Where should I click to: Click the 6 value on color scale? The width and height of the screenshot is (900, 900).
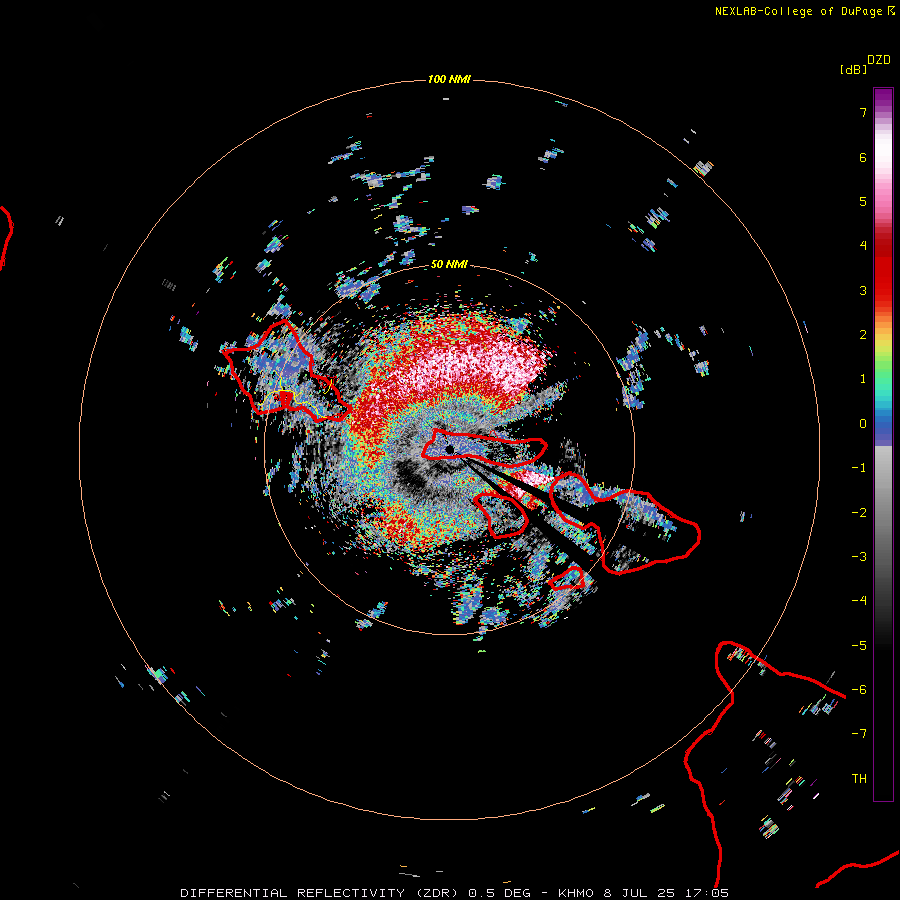[x=863, y=157]
